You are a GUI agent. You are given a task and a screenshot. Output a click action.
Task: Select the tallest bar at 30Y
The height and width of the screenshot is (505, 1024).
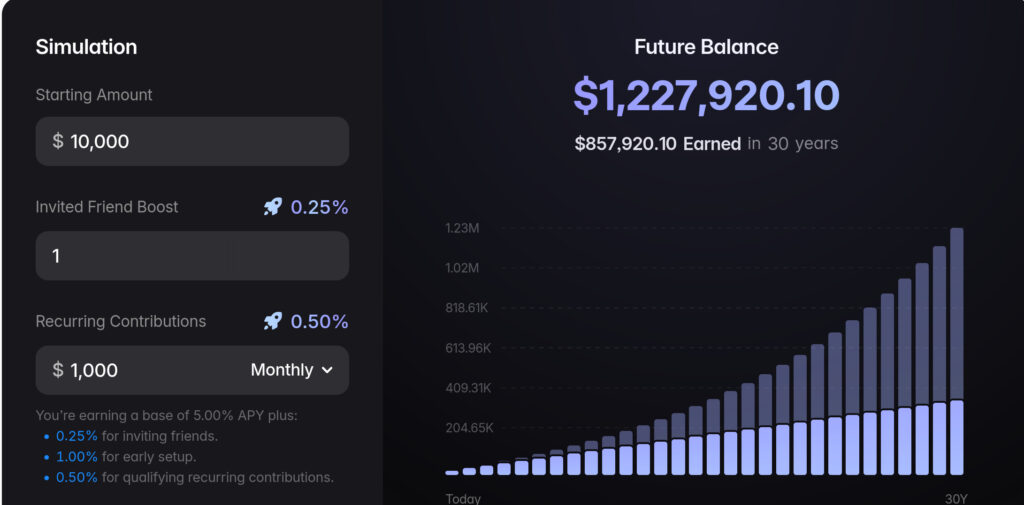(x=956, y=350)
